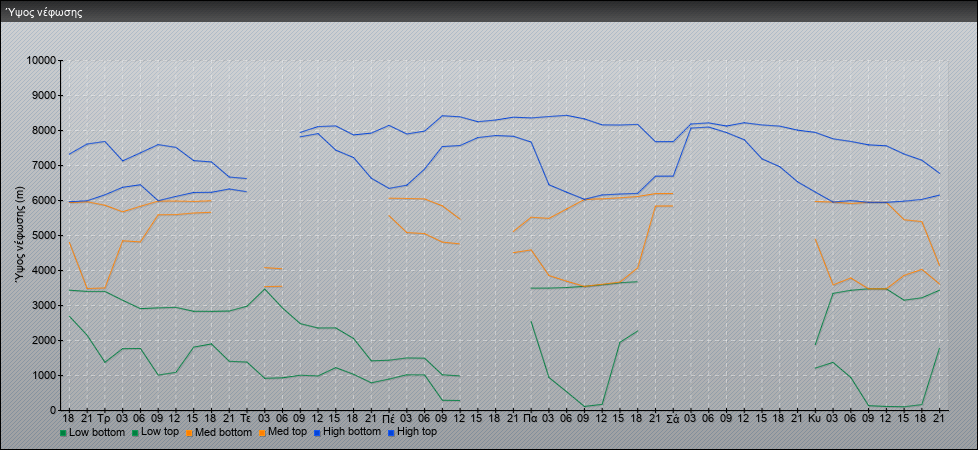978x450 pixels.
Task: Click the Πέ day marker on x-axis
Action: (x=388, y=417)
